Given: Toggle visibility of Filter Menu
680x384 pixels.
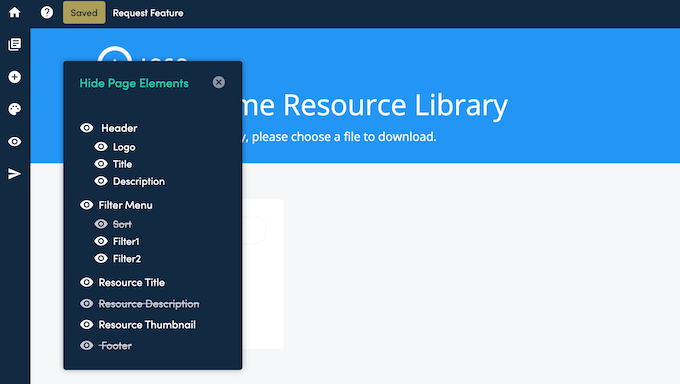Looking at the screenshot, I should click(x=87, y=205).
